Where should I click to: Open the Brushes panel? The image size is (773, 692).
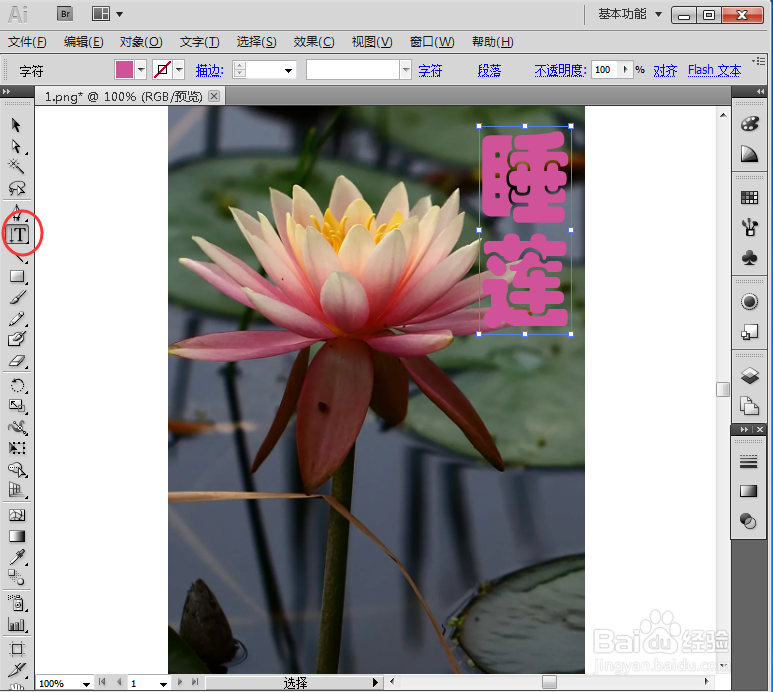749,227
